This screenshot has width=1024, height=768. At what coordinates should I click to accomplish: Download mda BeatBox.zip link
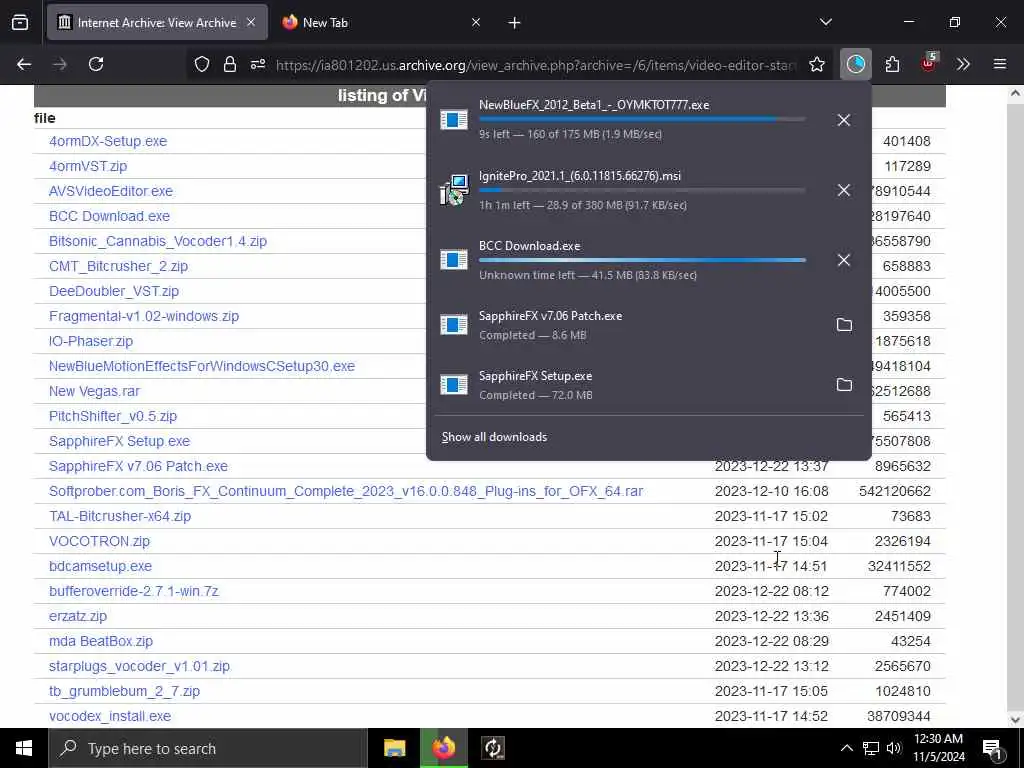click(101, 641)
